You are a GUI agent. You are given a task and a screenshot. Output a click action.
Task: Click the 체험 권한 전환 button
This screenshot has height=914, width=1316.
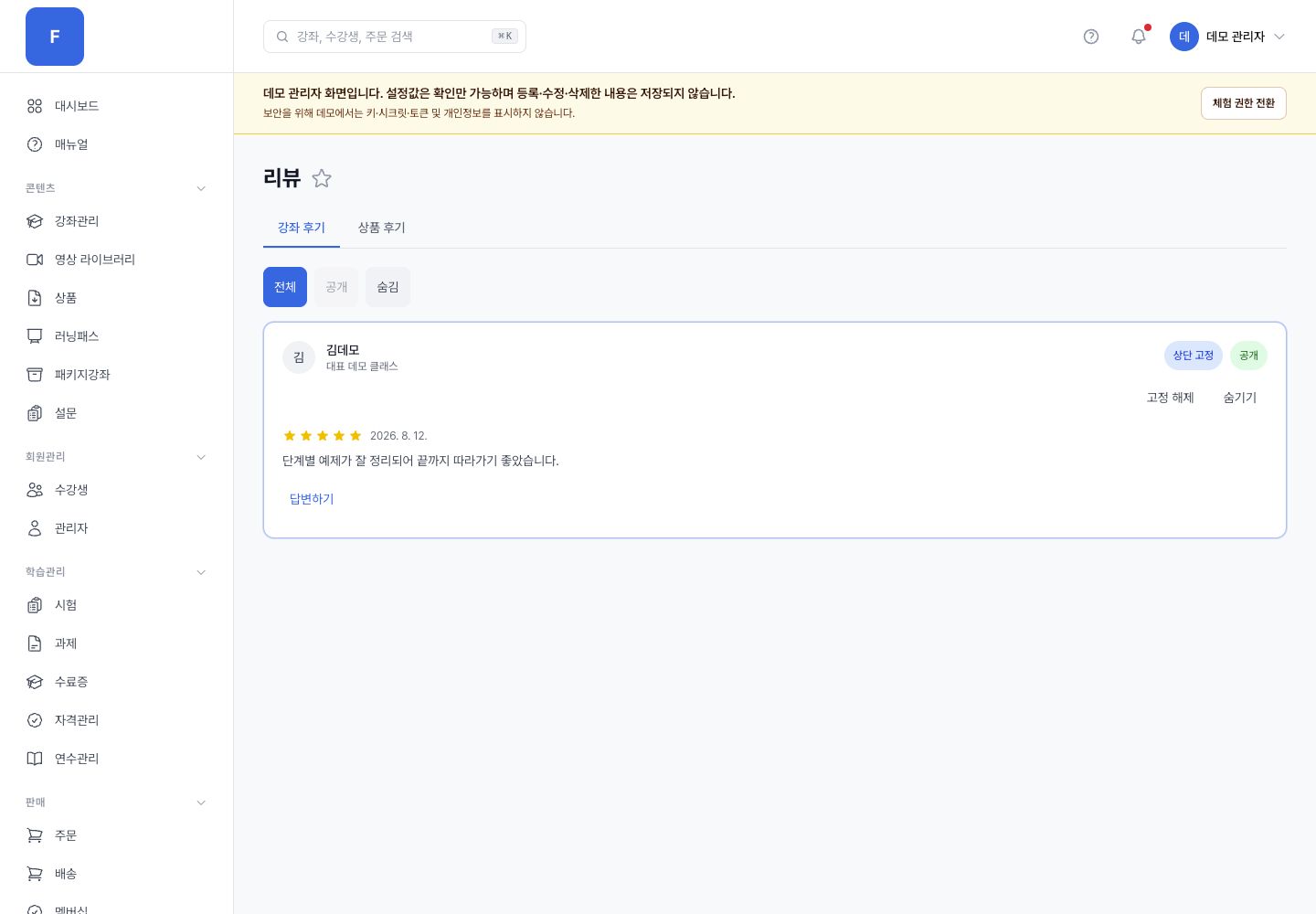pyautogui.click(x=1244, y=103)
